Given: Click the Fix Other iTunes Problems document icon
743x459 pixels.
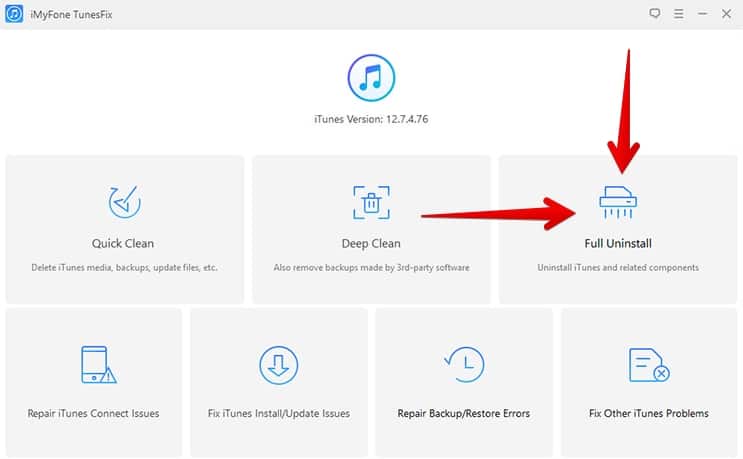Looking at the screenshot, I should pos(649,365).
